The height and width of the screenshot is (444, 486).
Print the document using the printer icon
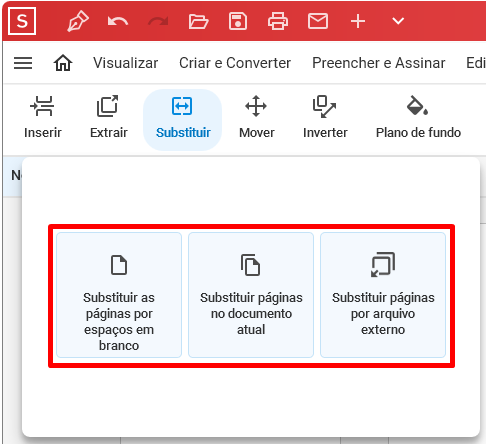(x=278, y=21)
